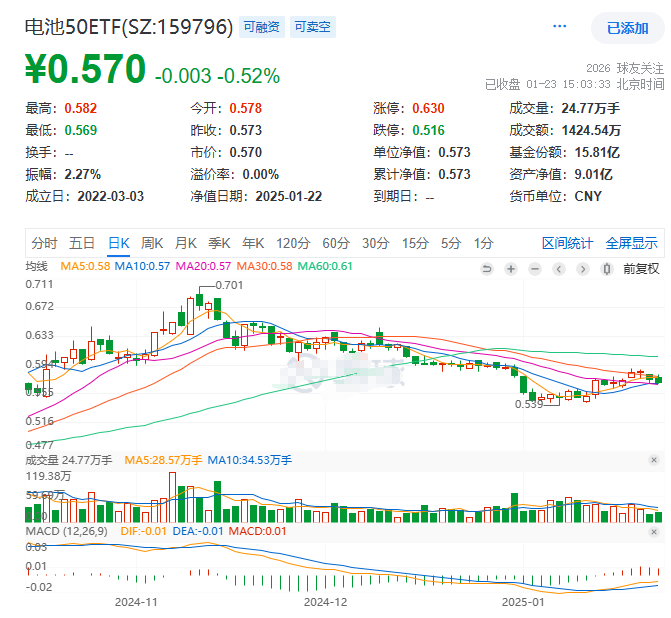
Task: Click the 2024-12 date axis label
Action: [x=325, y=602]
